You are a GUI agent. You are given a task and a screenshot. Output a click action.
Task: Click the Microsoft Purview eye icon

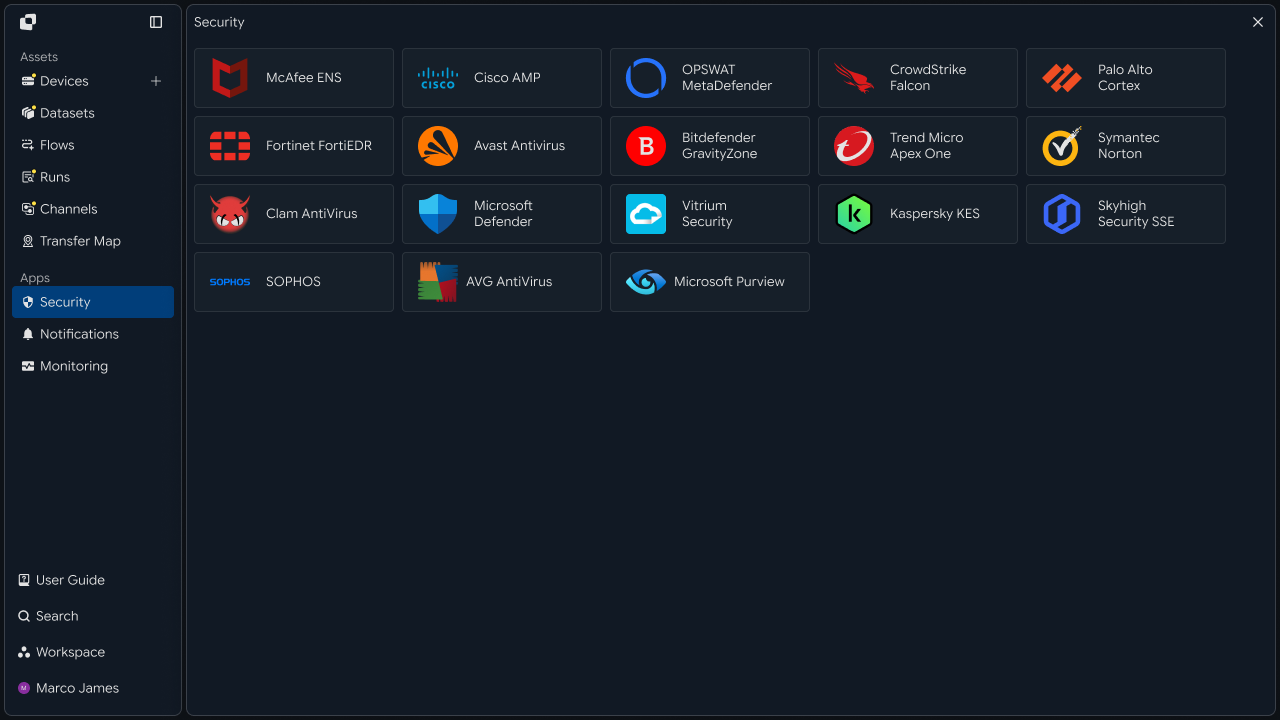(646, 282)
